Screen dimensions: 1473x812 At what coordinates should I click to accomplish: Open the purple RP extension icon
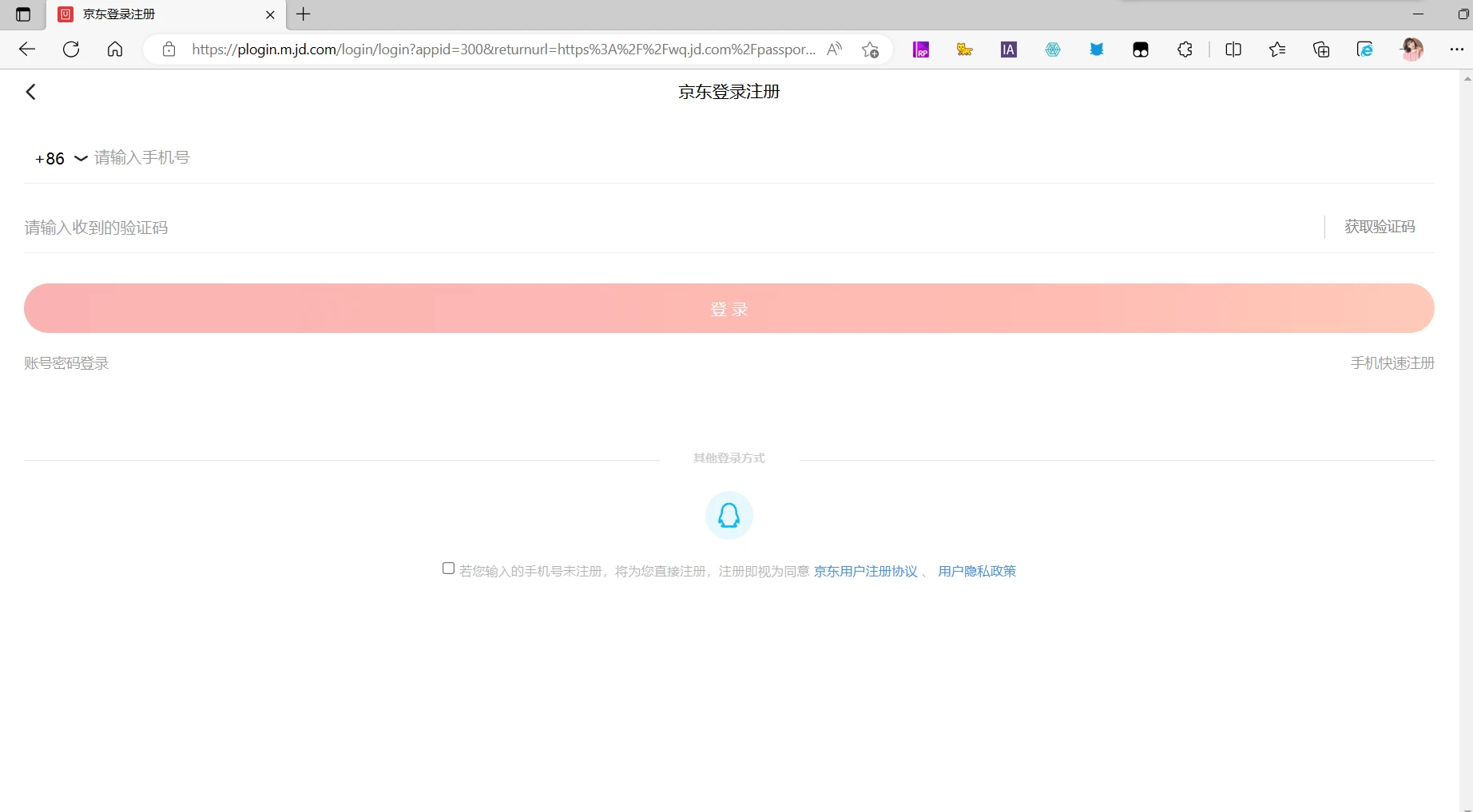click(921, 50)
